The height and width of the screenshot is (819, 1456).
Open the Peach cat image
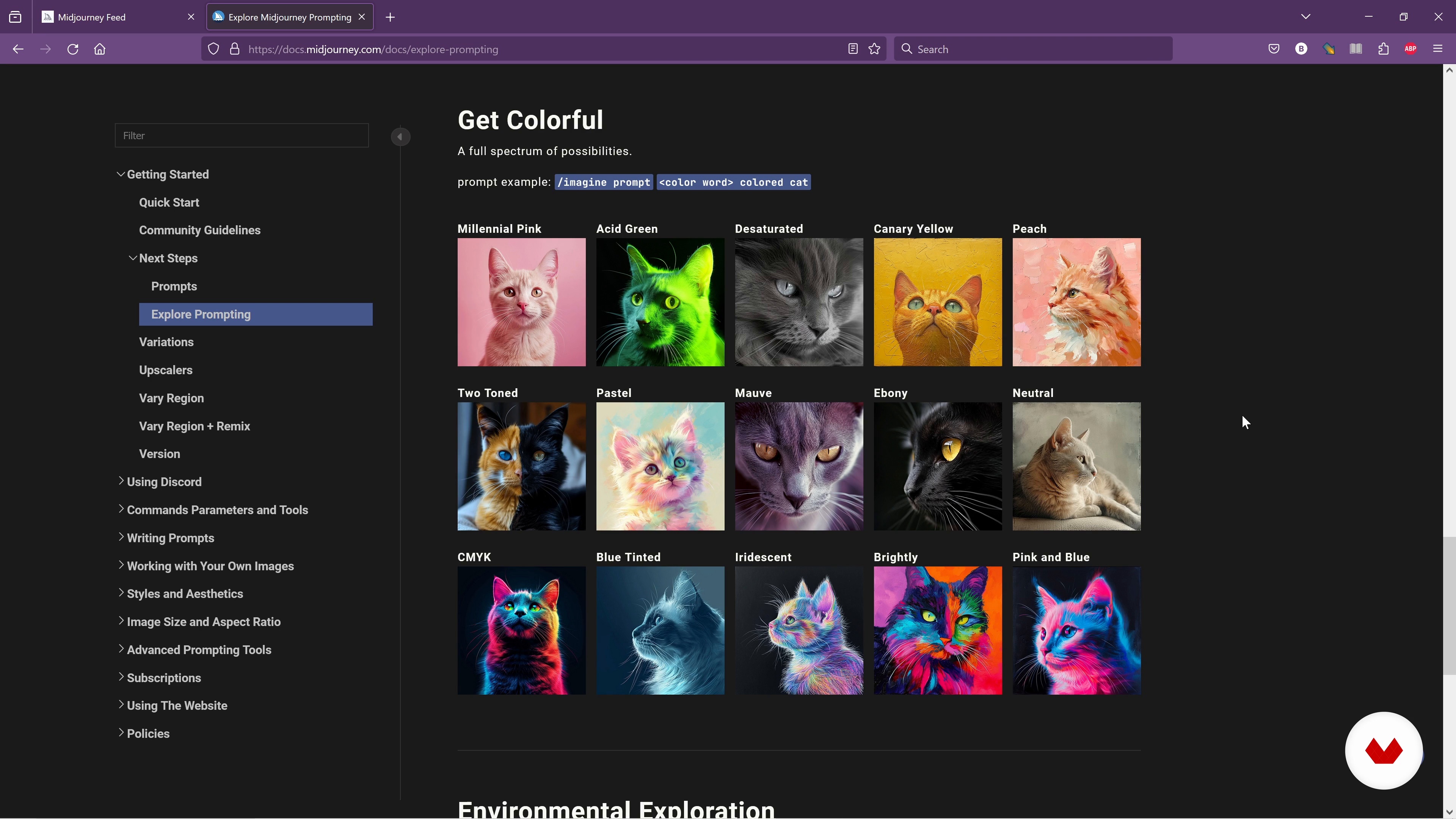tap(1077, 303)
